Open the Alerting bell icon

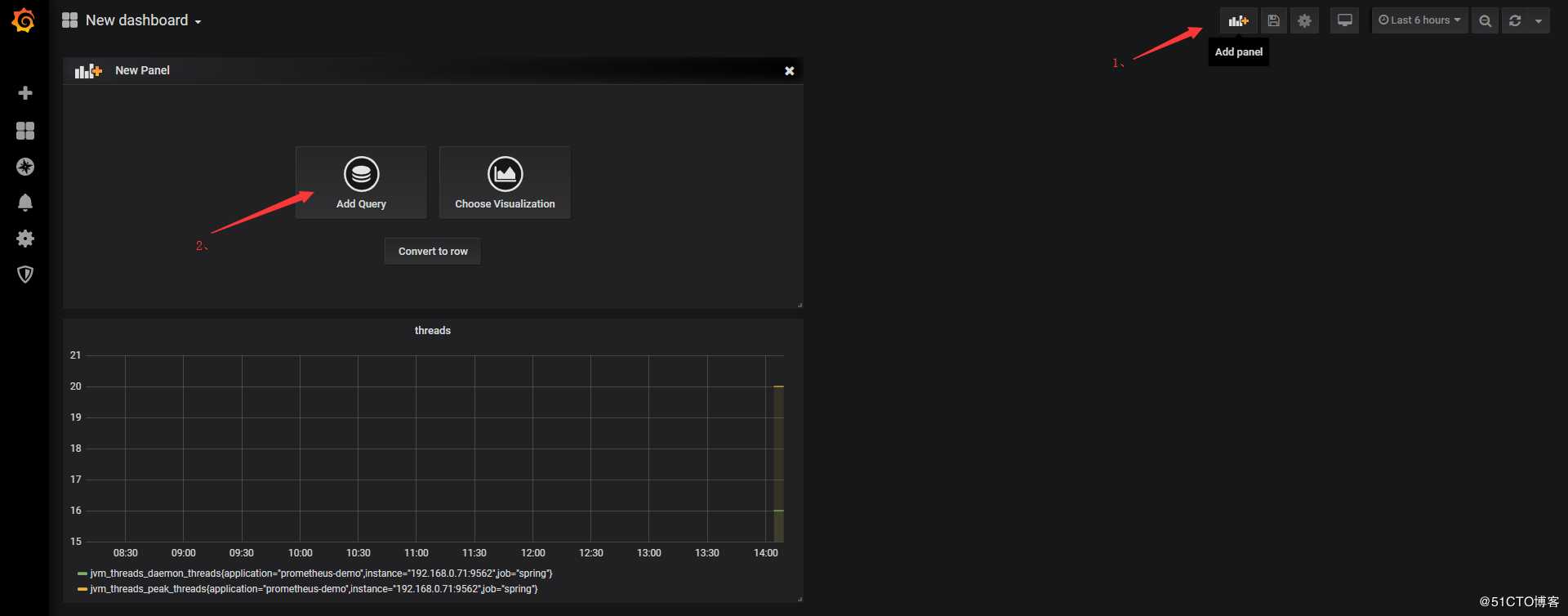[25, 203]
